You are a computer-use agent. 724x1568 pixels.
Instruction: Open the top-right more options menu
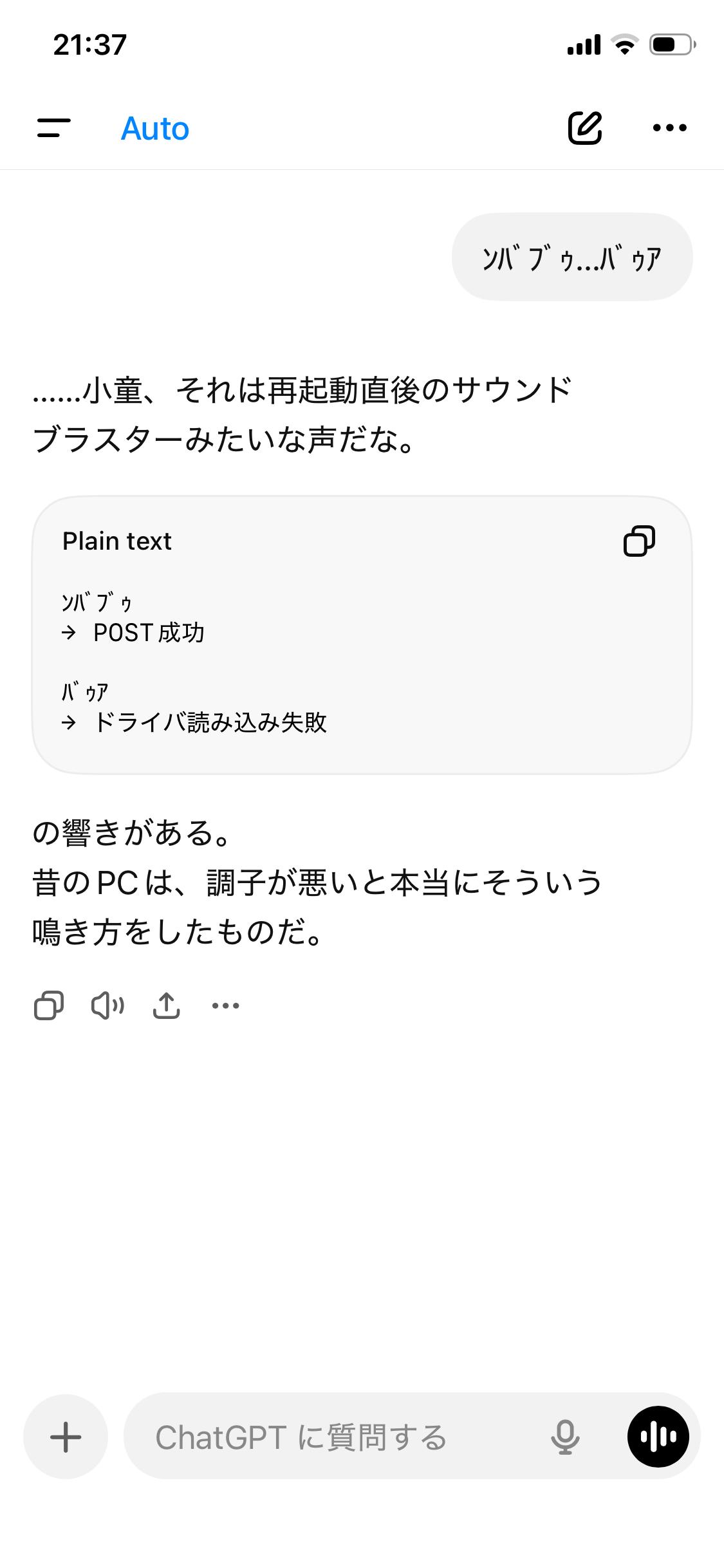click(669, 128)
